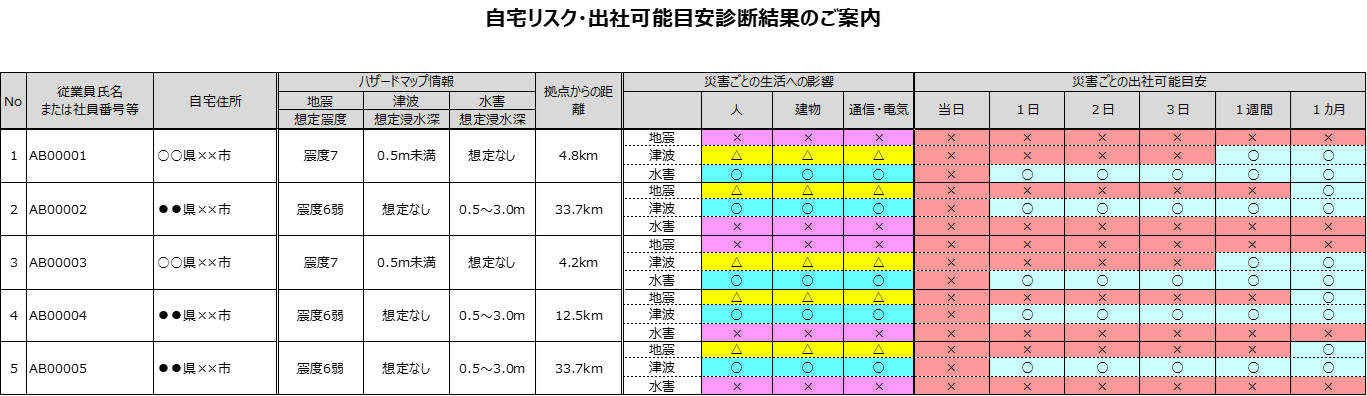Select 震度6弱 cell in AB00004 row
Viewport: 1367px width, 396px height.
tap(320, 316)
